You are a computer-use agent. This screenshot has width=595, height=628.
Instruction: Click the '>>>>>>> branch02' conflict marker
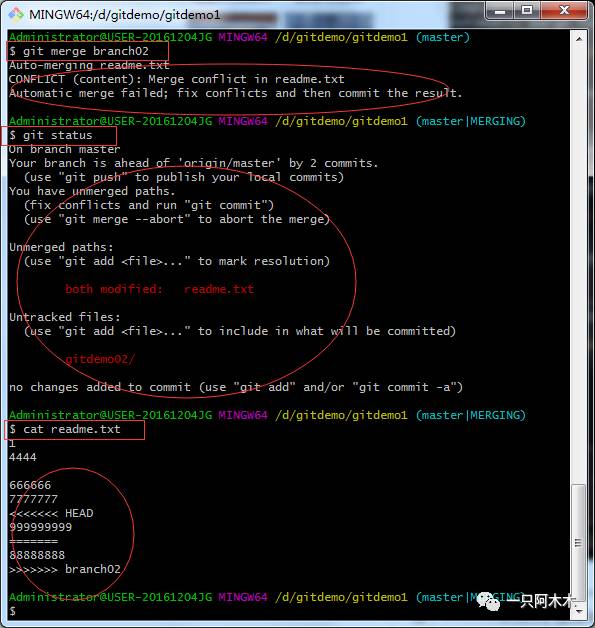click(x=65, y=570)
